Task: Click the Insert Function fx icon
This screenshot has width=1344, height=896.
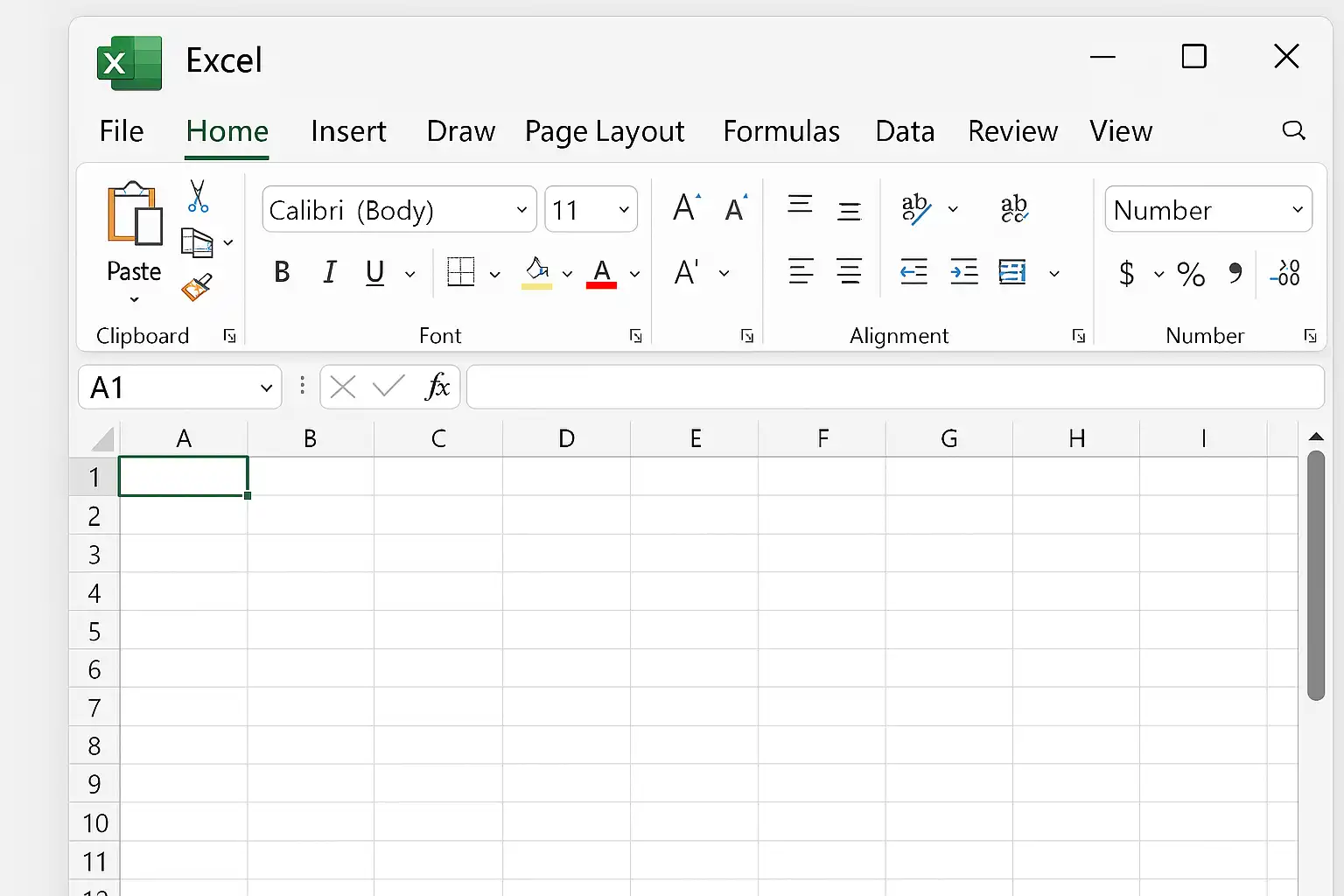Action: pyautogui.click(x=437, y=387)
